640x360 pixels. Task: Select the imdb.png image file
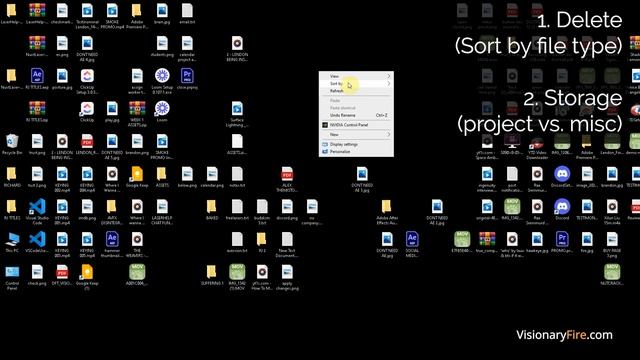(x=87, y=210)
